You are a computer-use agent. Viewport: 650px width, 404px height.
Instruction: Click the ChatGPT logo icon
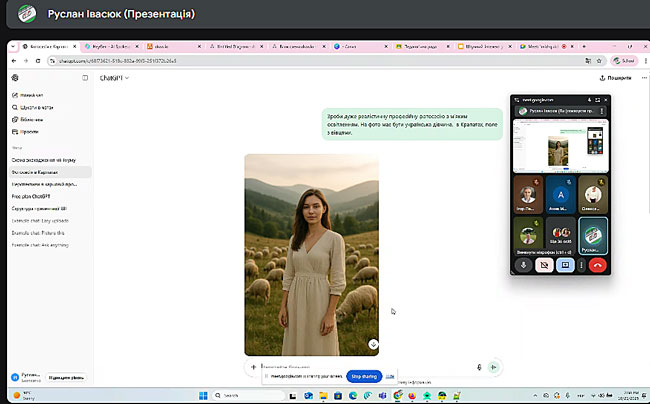tap(15, 77)
